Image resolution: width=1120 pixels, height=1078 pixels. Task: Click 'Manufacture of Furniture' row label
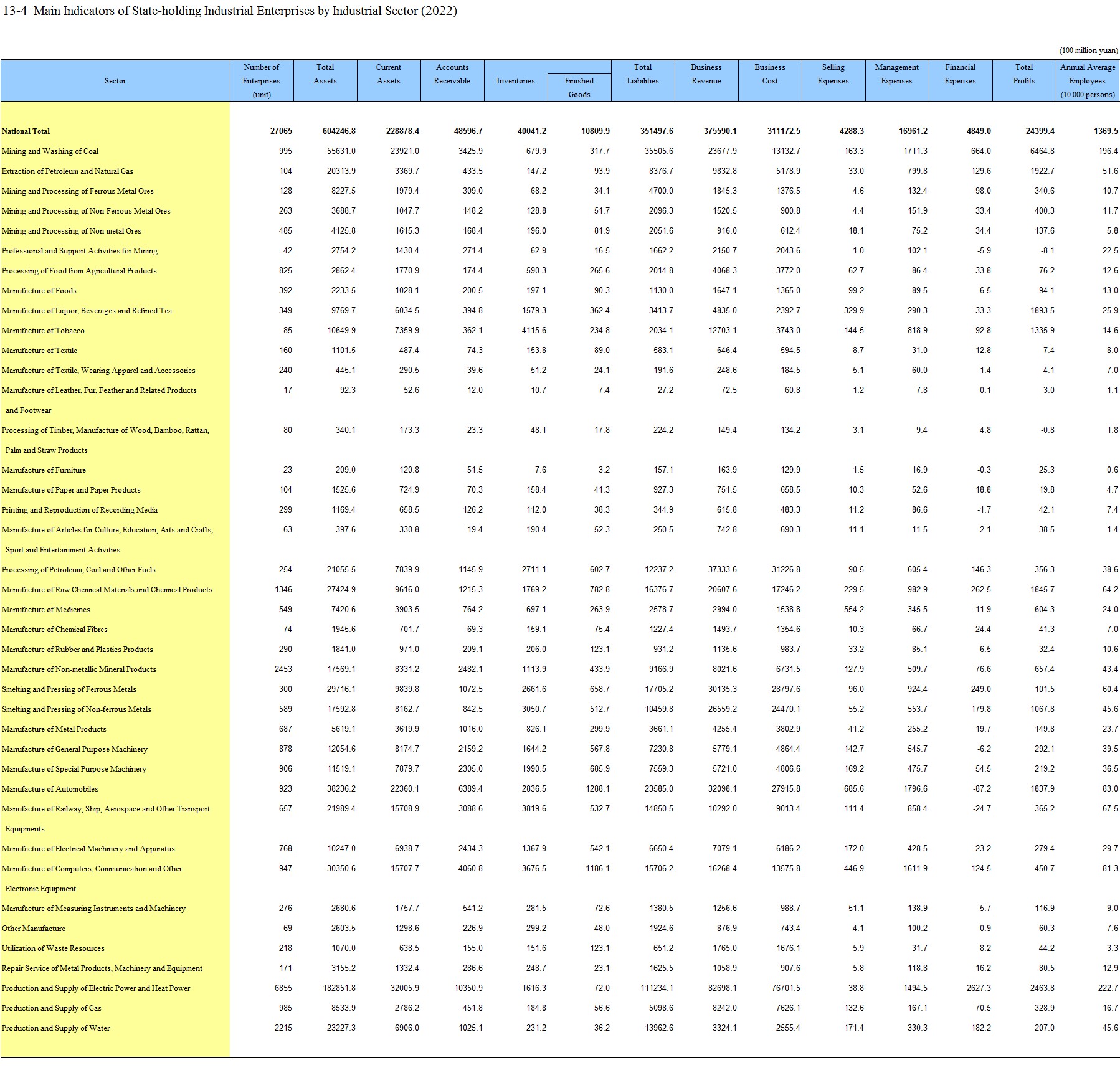pos(44,470)
